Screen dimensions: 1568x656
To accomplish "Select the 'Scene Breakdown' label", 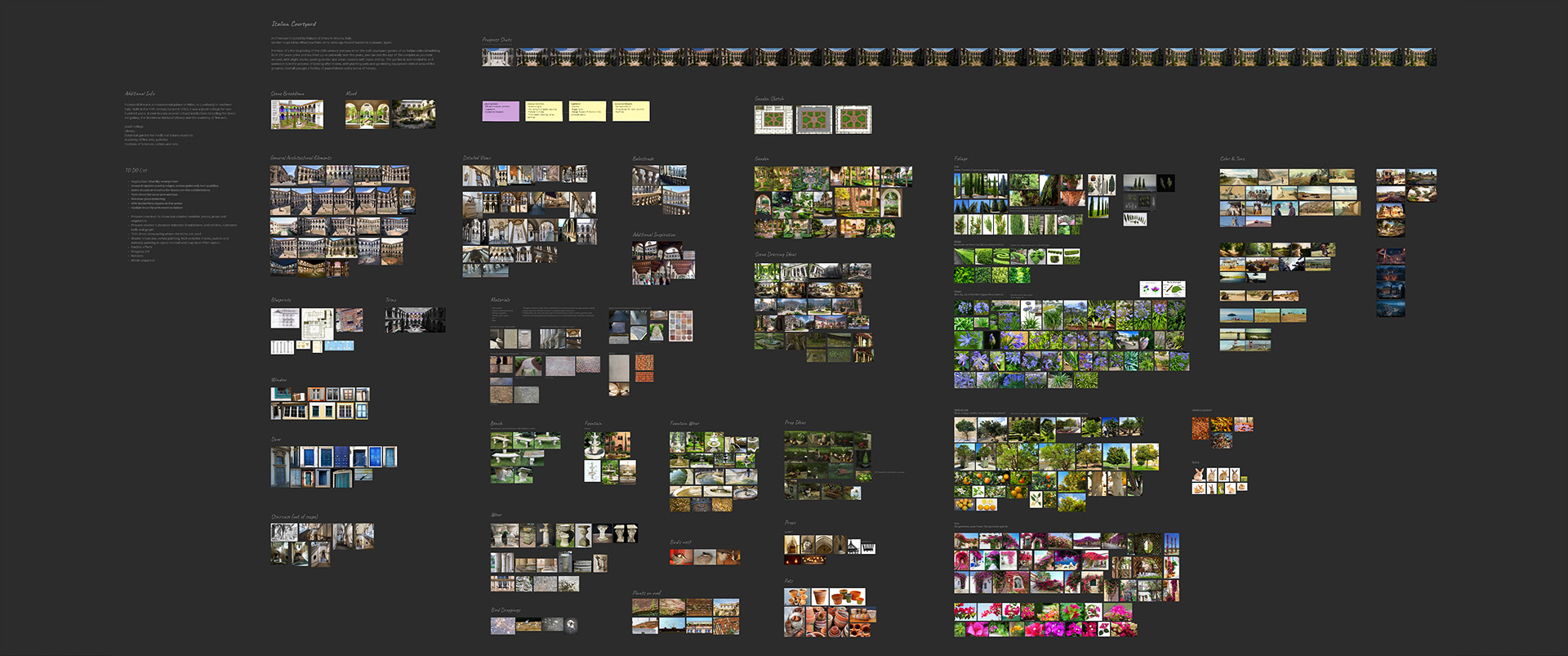I will pyautogui.click(x=287, y=94).
